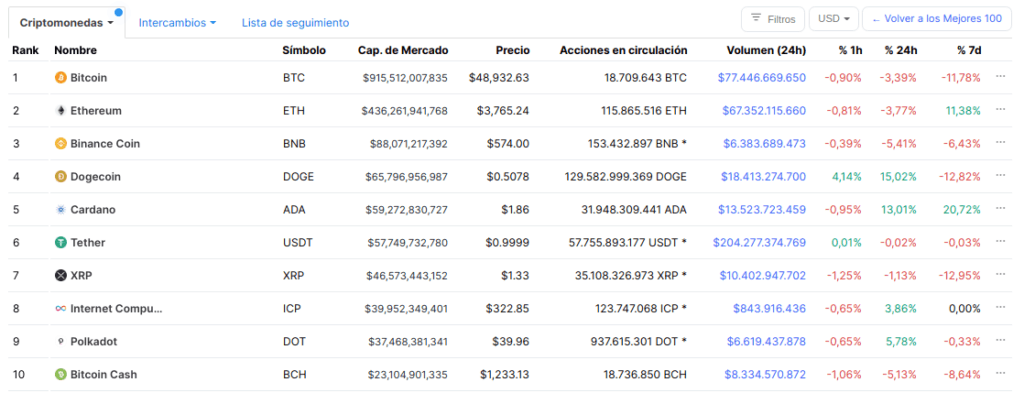Open the USD currency selector
This screenshot has width=1024, height=393.
click(x=834, y=19)
